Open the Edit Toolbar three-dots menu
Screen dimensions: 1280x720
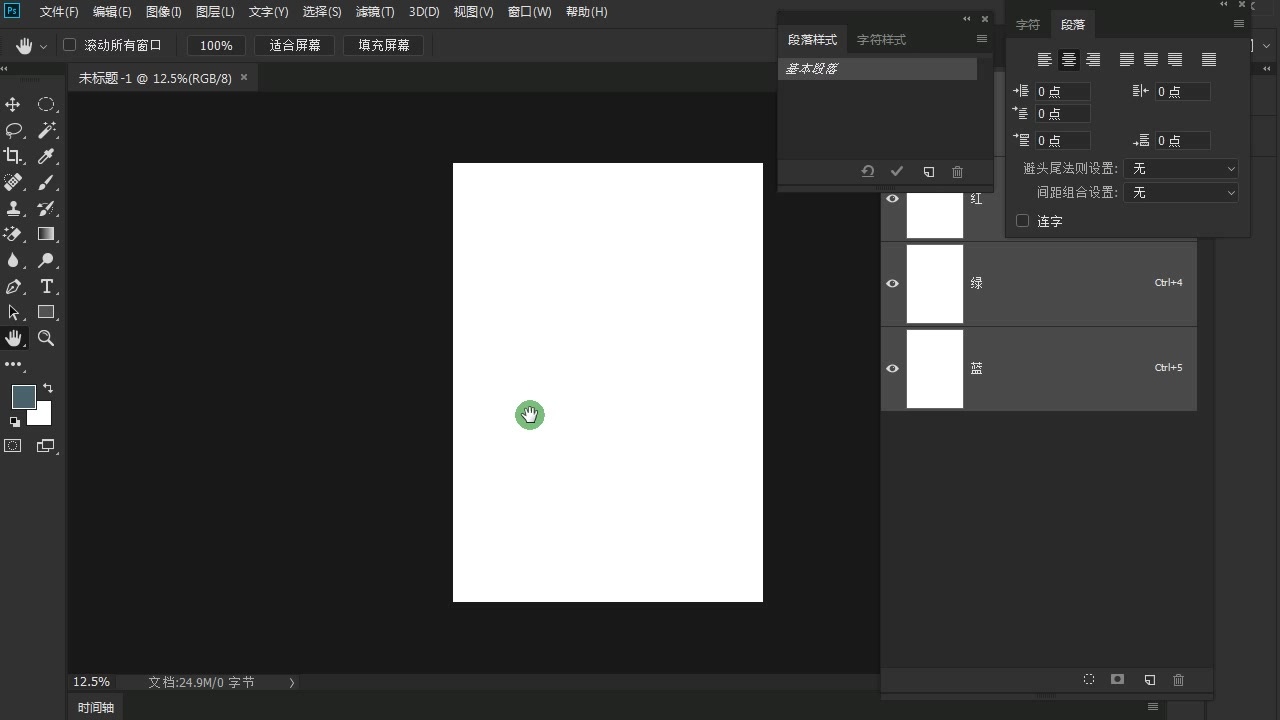coord(13,364)
